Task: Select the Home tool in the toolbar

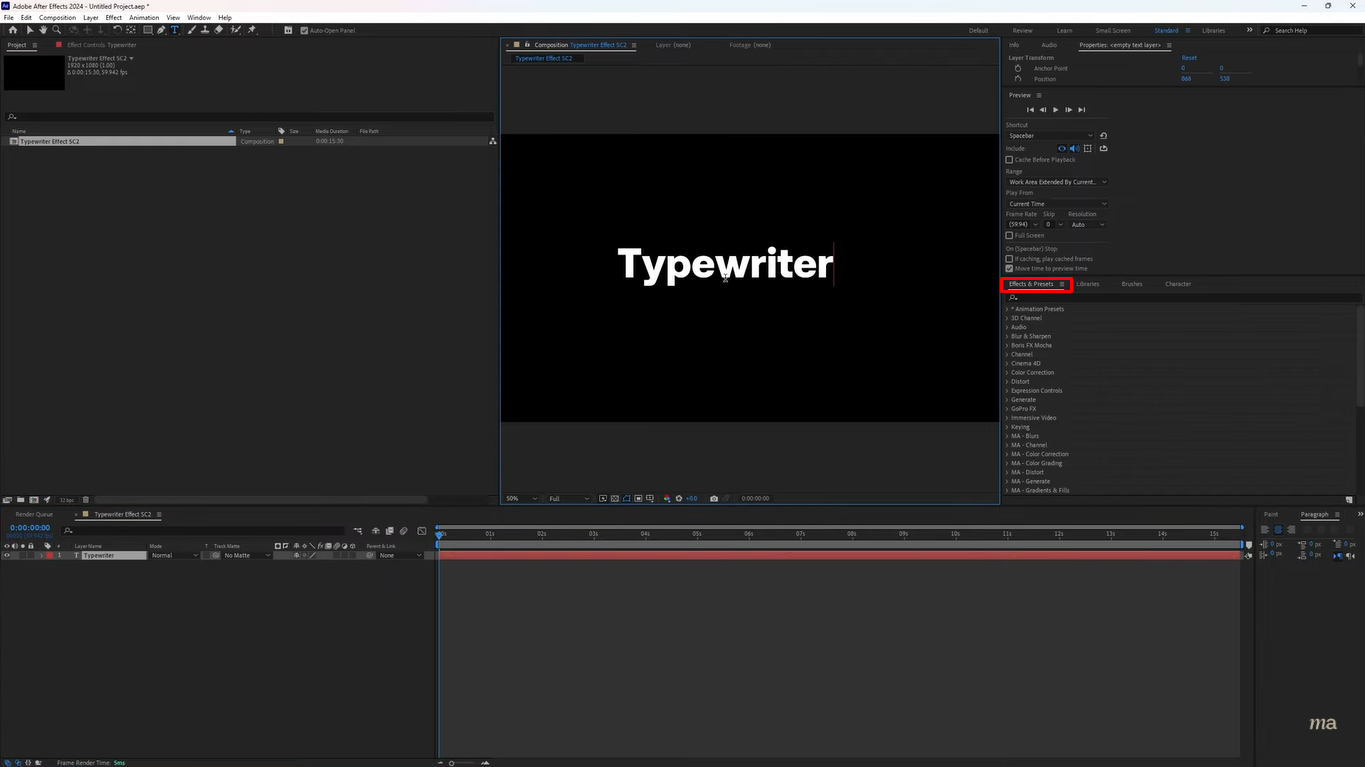Action: tap(13, 30)
